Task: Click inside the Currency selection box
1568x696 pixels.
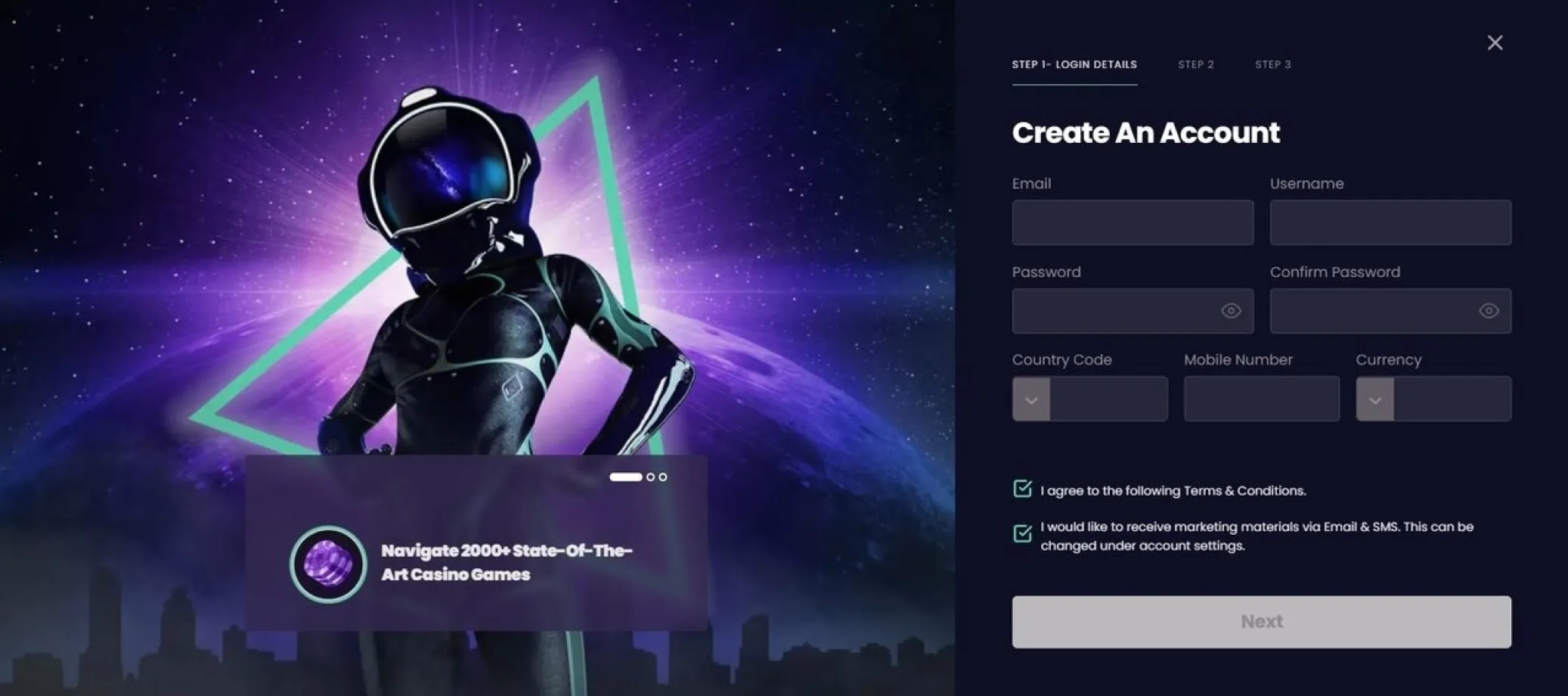Action: click(x=1452, y=399)
